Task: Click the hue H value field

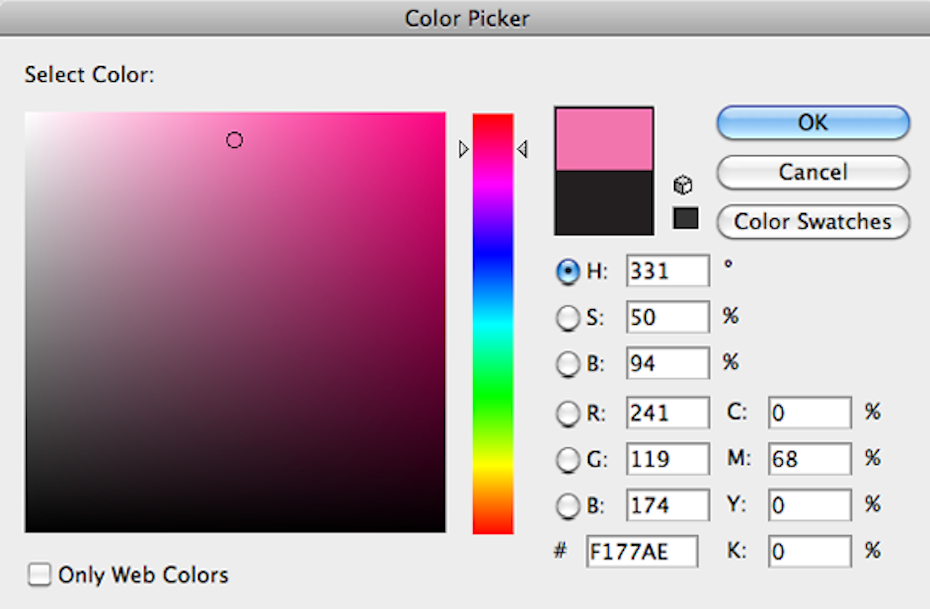Action: pos(667,271)
